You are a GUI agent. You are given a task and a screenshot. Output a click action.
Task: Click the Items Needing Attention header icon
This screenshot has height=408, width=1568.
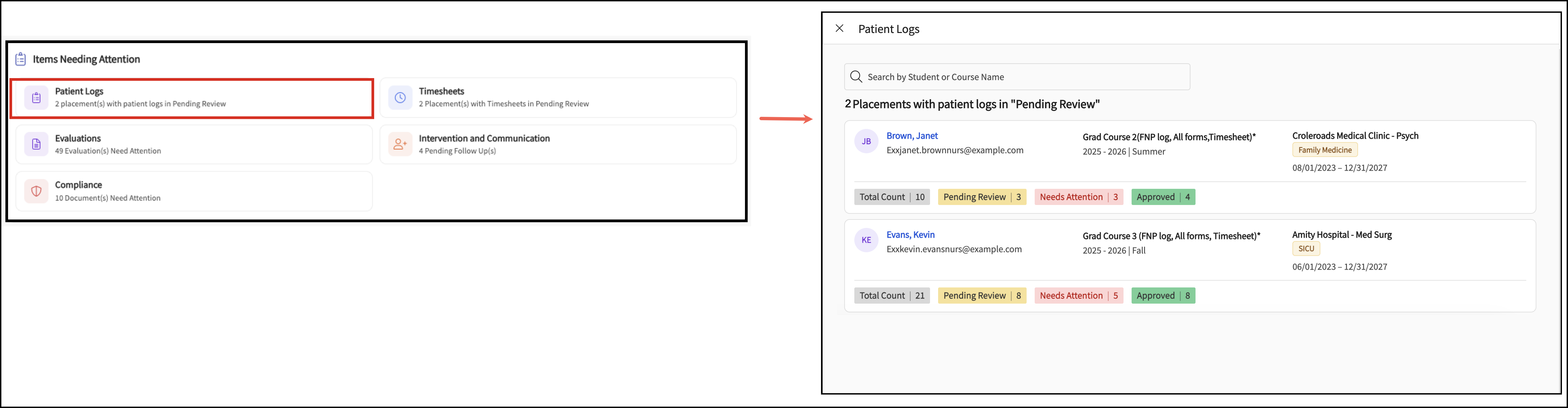coord(21,59)
